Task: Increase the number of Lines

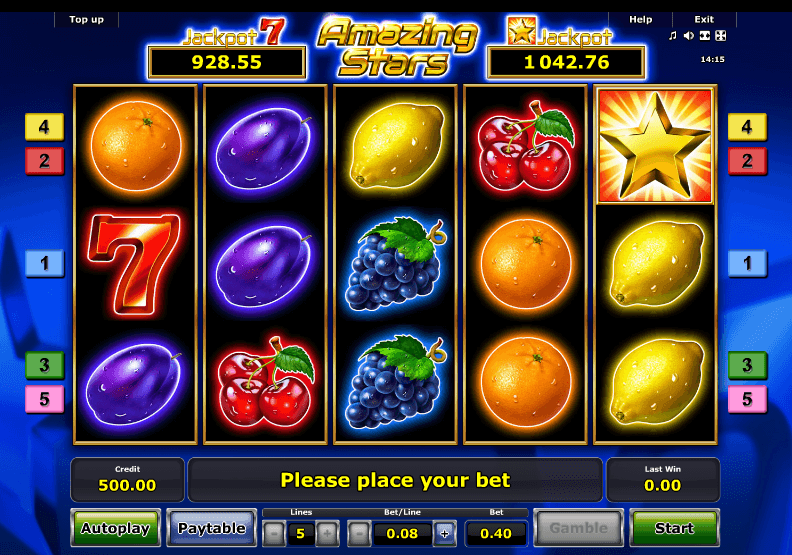Action: 327,533
